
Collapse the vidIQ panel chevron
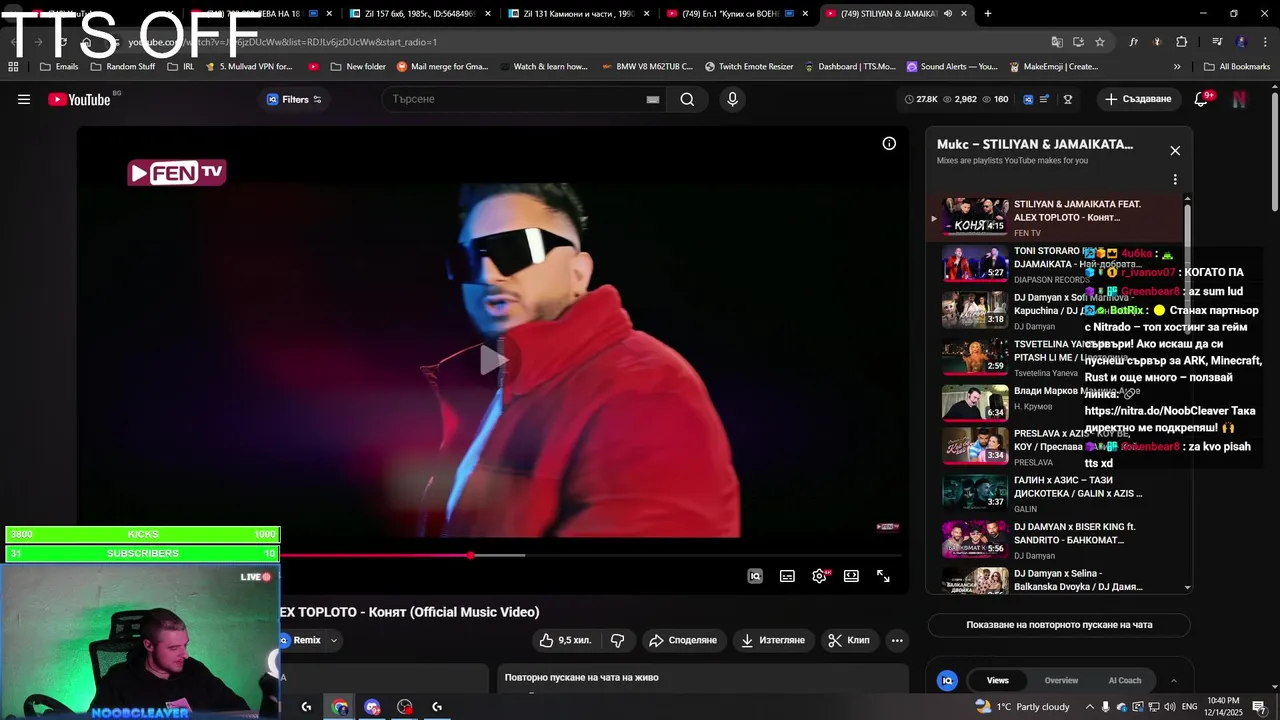click(1174, 680)
